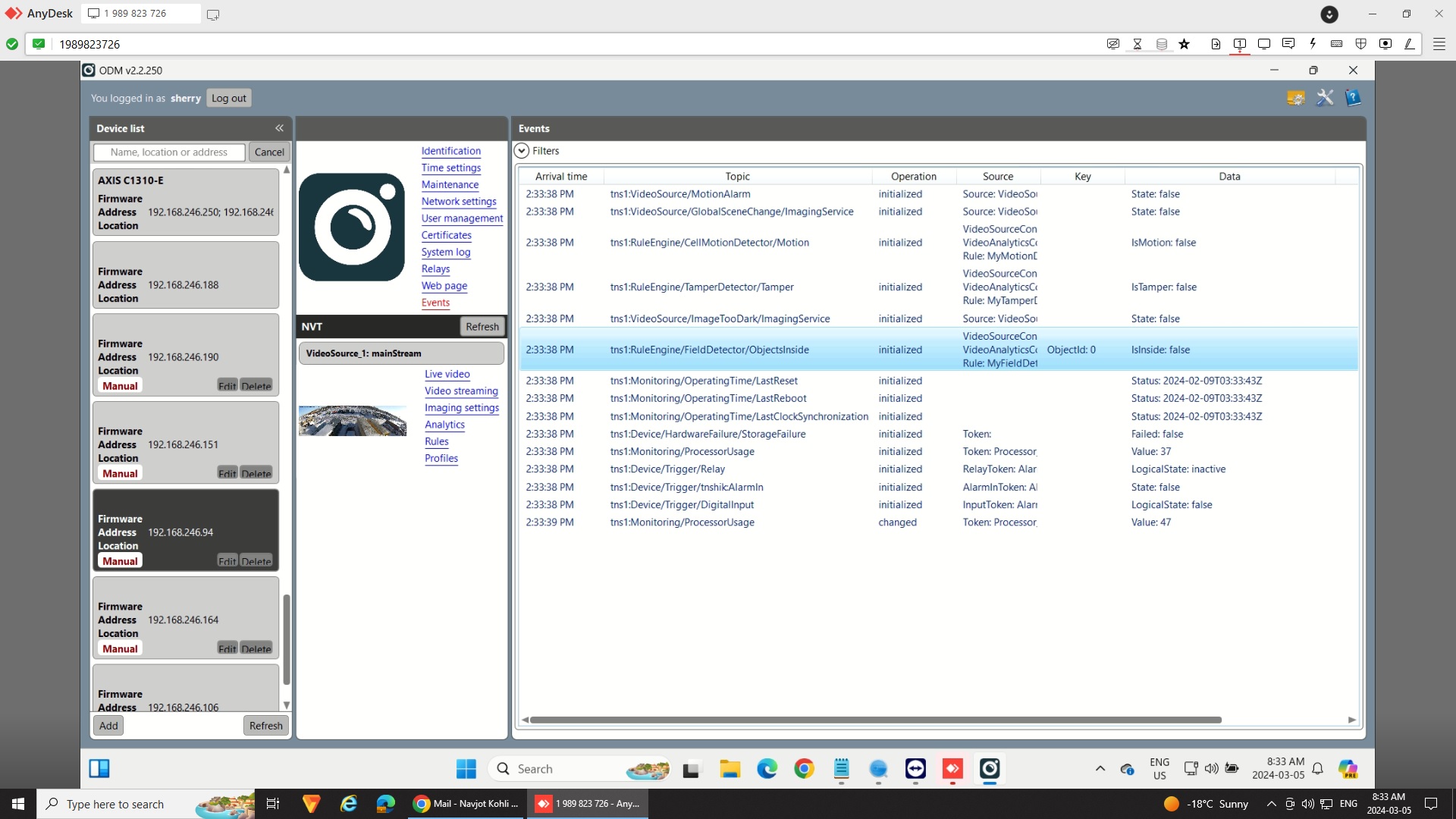
Task: Open the ODM help book icon
Action: 1353,98
